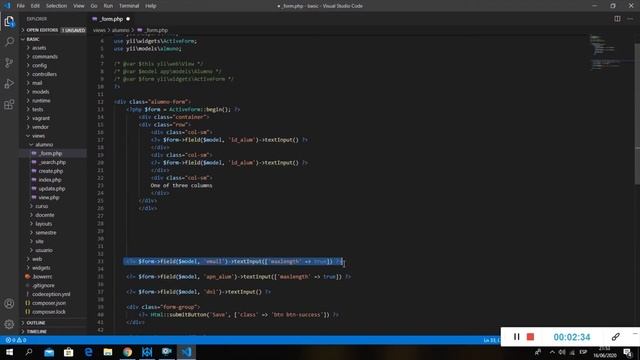Screen dimensions: 640x360
Task: Open the Source Control view
Action: pyautogui.click(x=9, y=63)
